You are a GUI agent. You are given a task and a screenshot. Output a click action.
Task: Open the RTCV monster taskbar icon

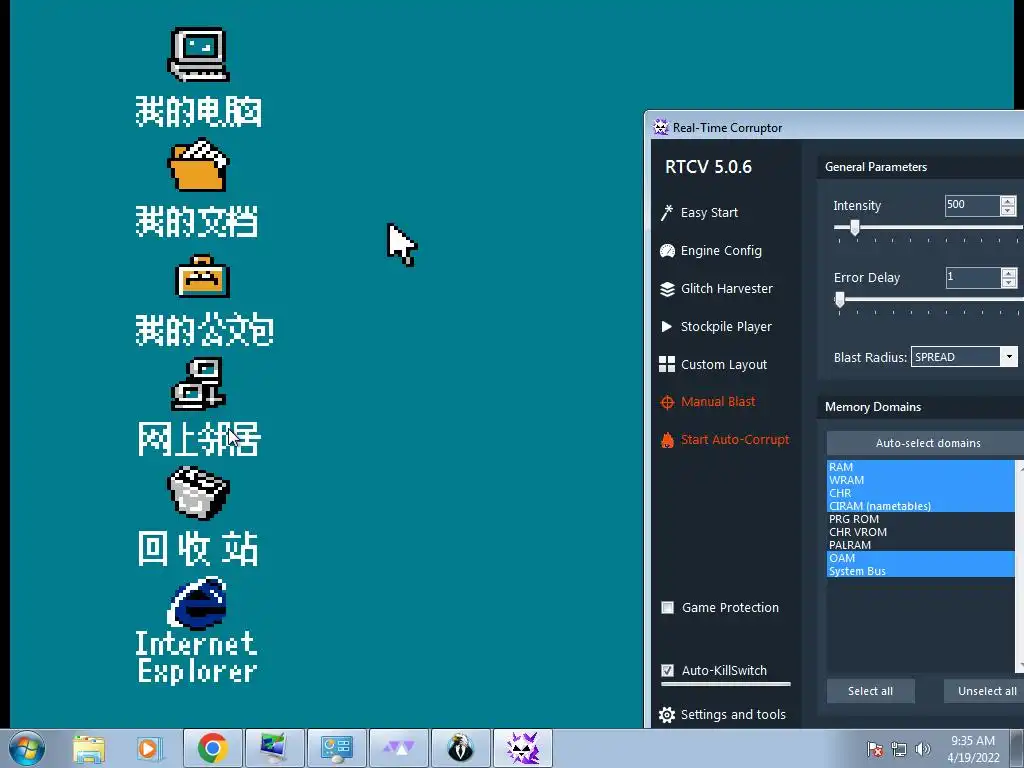[522, 748]
